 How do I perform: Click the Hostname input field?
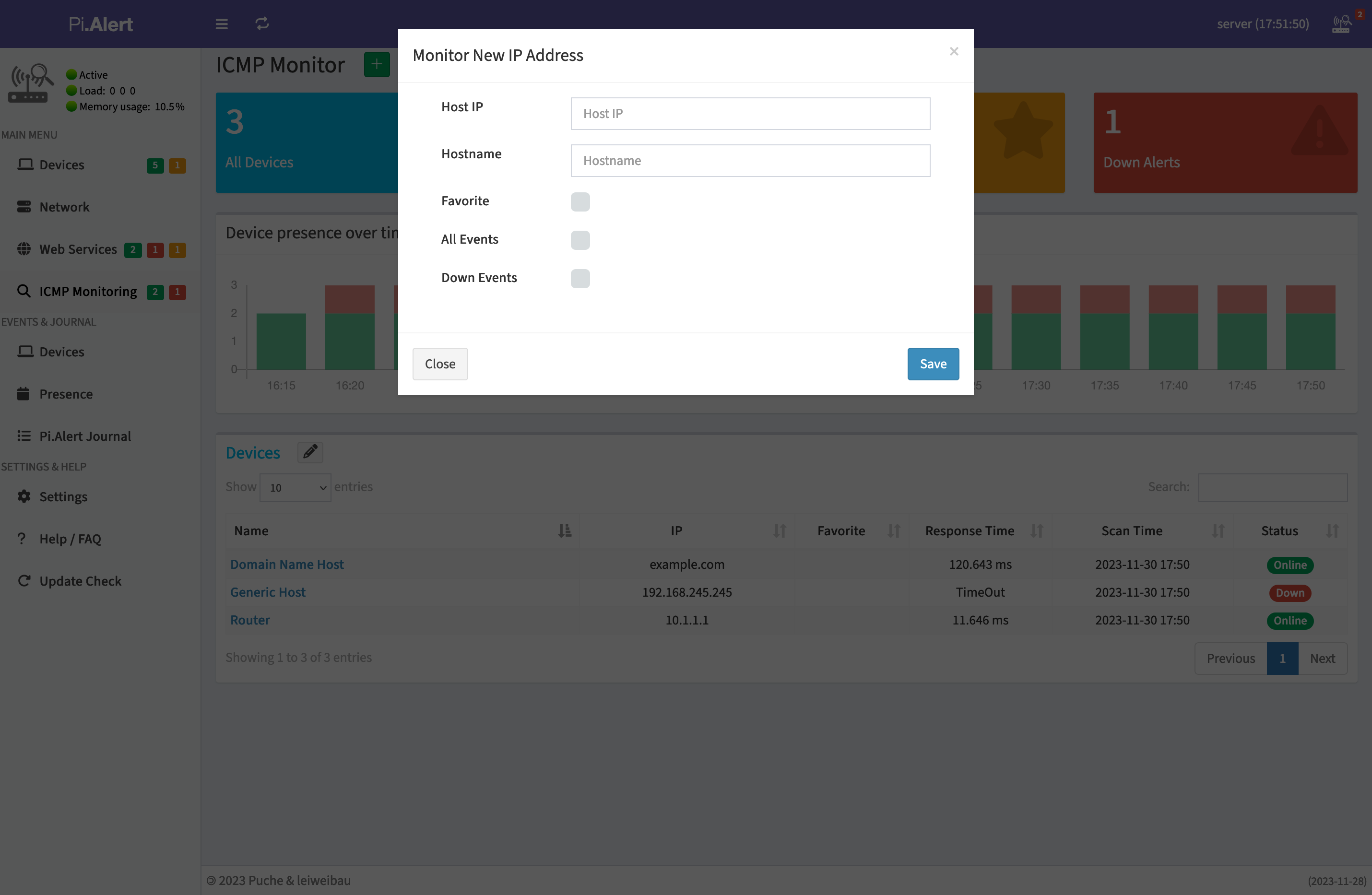(x=750, y=161)
